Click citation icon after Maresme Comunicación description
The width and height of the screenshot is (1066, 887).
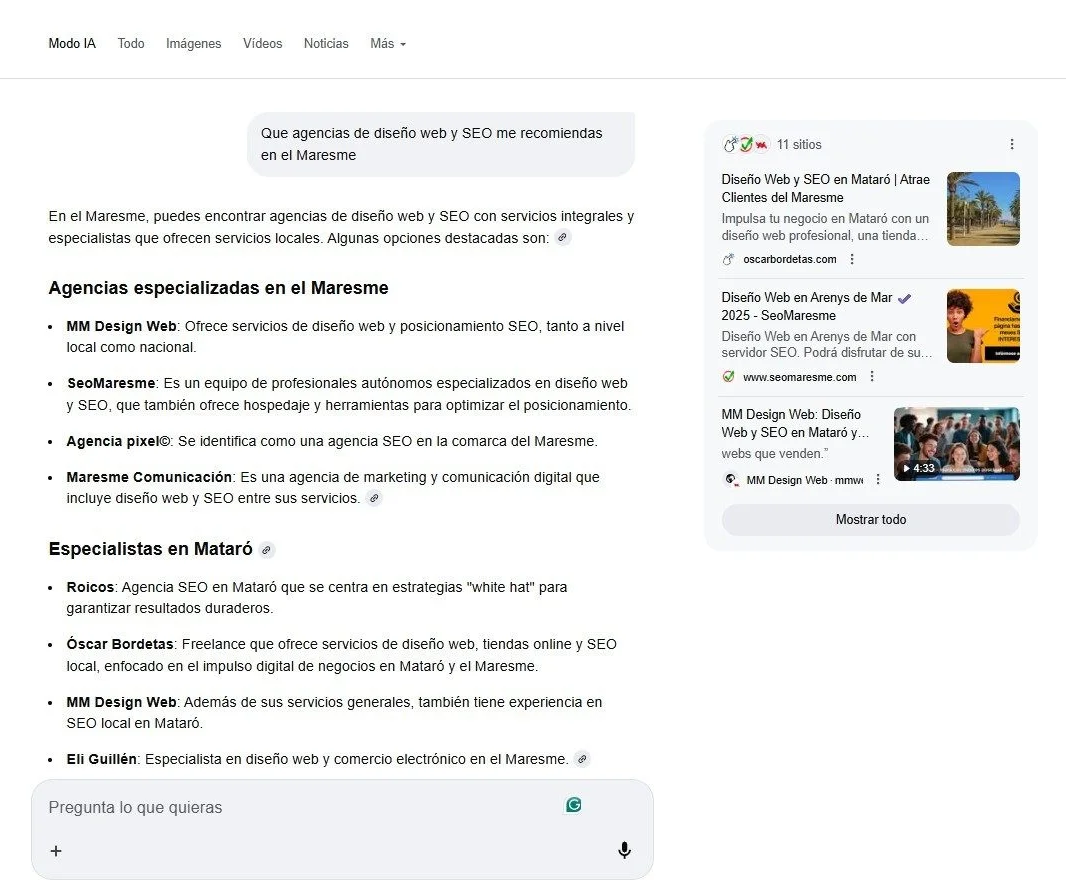click(375, 498)
